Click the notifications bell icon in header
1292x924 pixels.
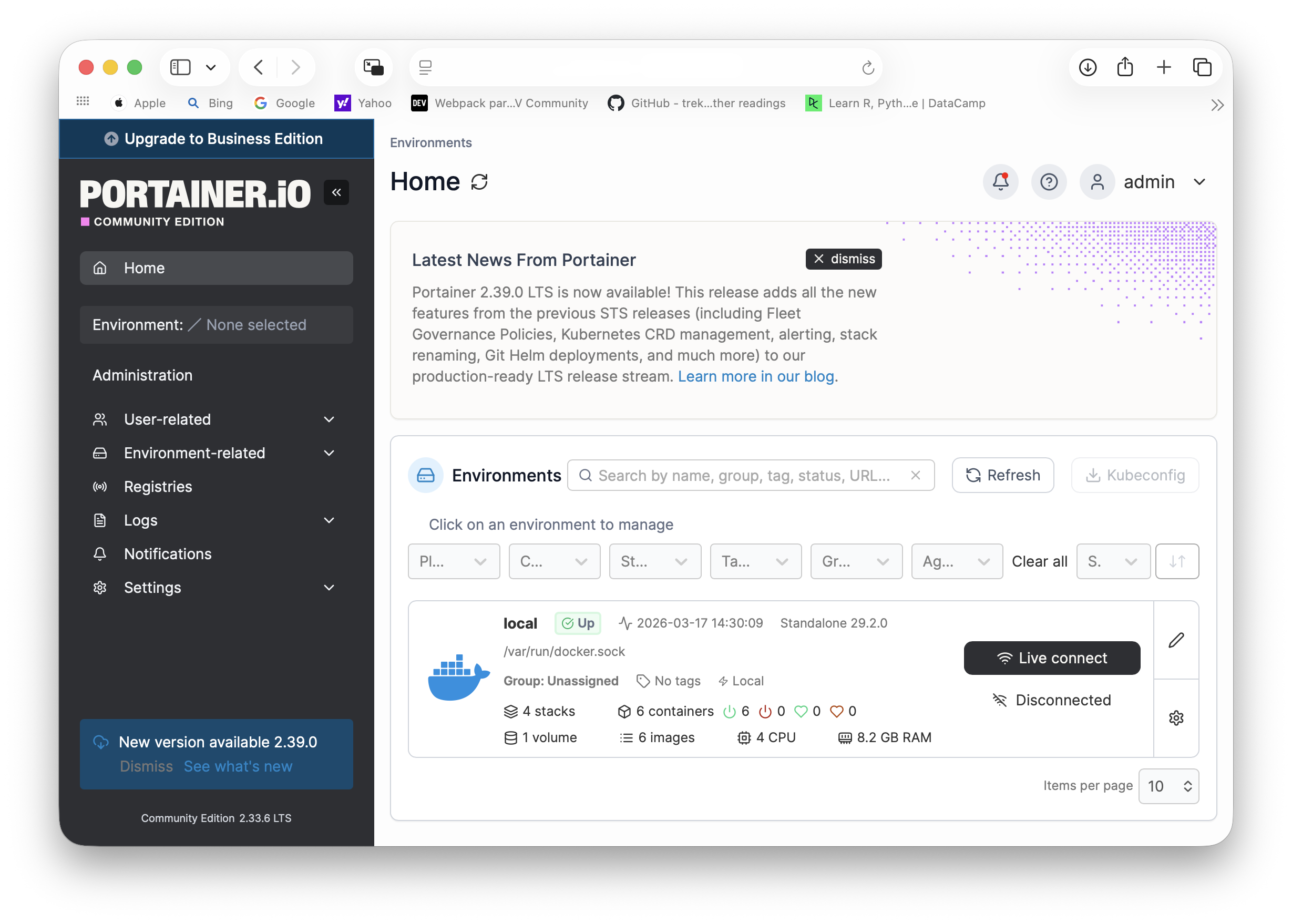(x=1000, y=182)
